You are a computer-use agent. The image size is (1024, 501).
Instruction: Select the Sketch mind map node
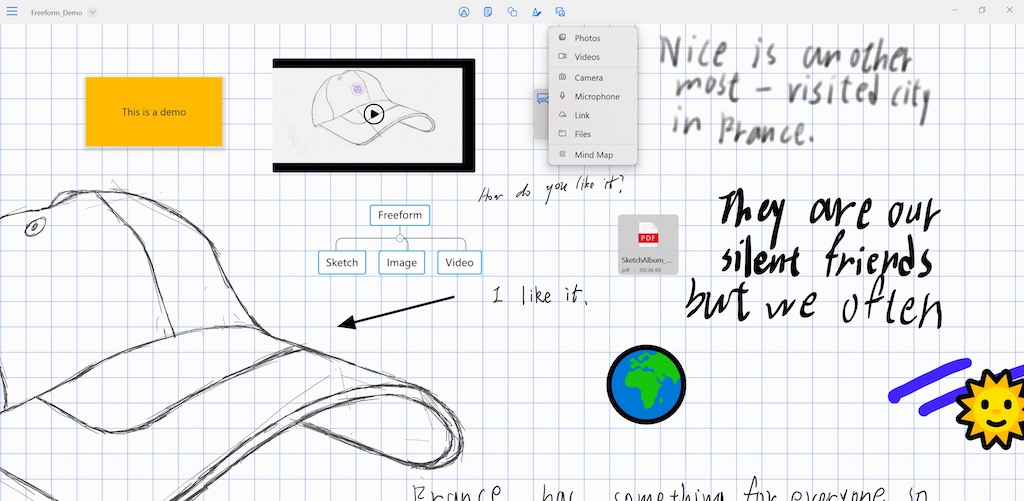(341, 263)
